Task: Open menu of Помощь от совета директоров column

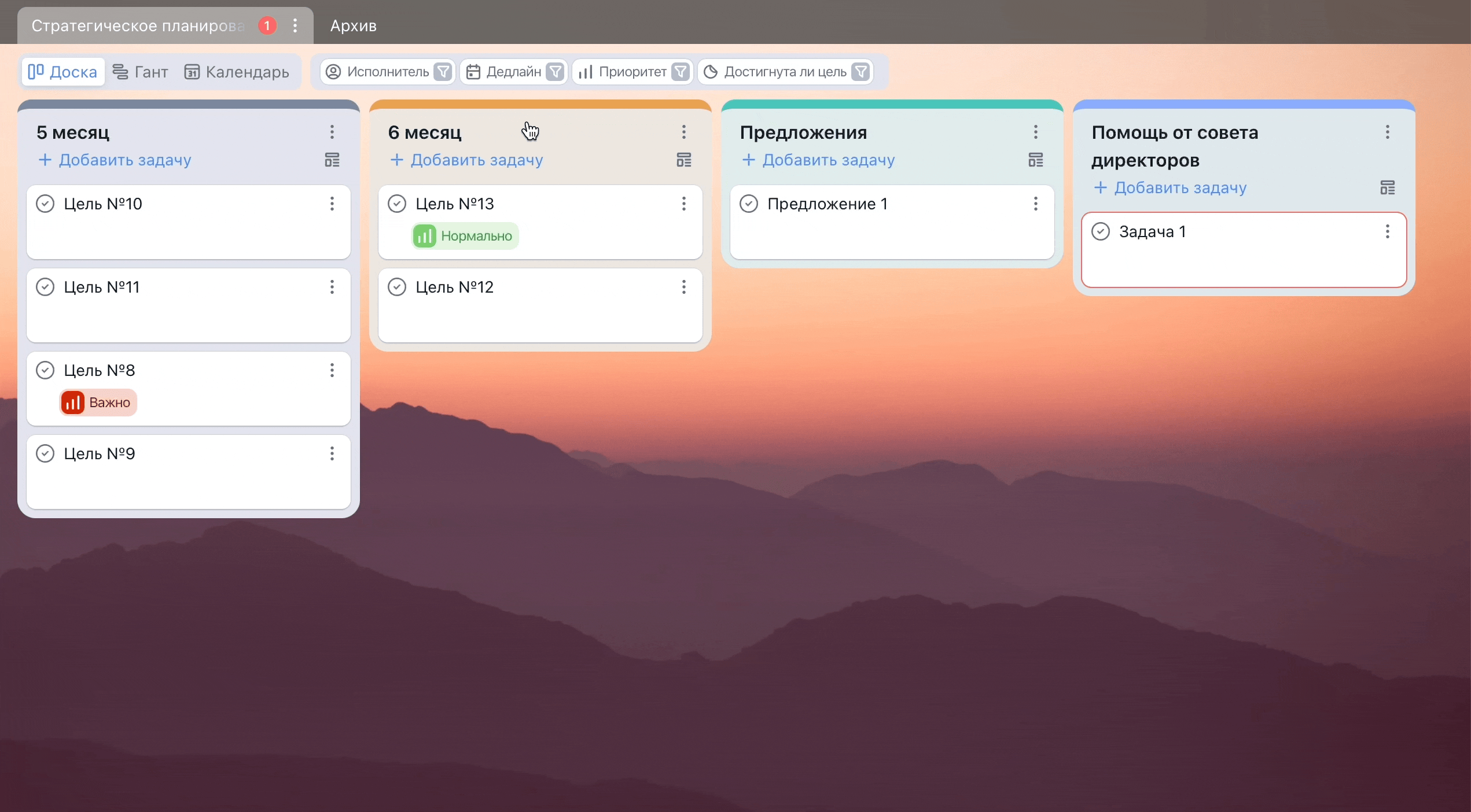Action: point(1388,132)
